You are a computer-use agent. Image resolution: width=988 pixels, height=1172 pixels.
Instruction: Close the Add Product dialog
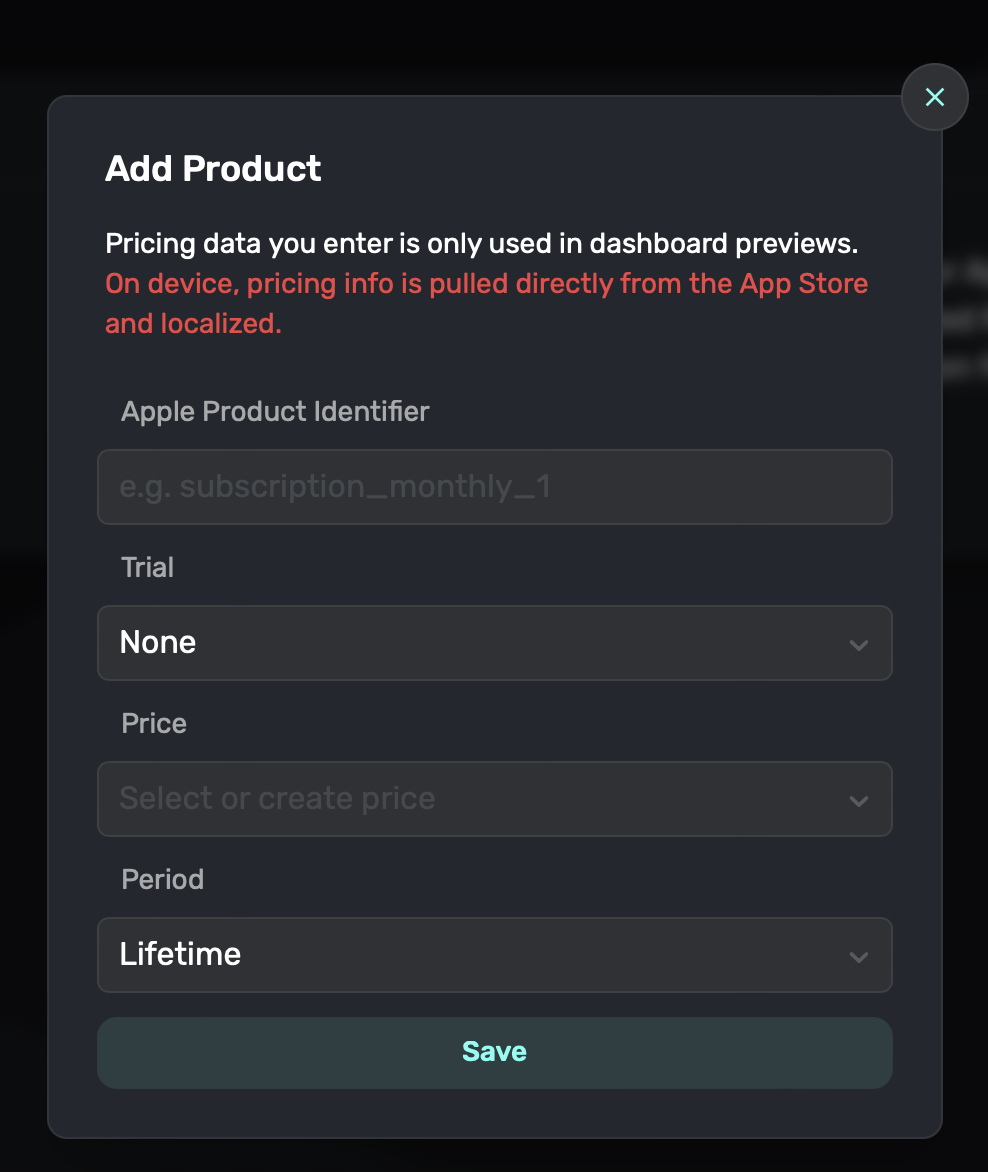[x=934, y=97]
